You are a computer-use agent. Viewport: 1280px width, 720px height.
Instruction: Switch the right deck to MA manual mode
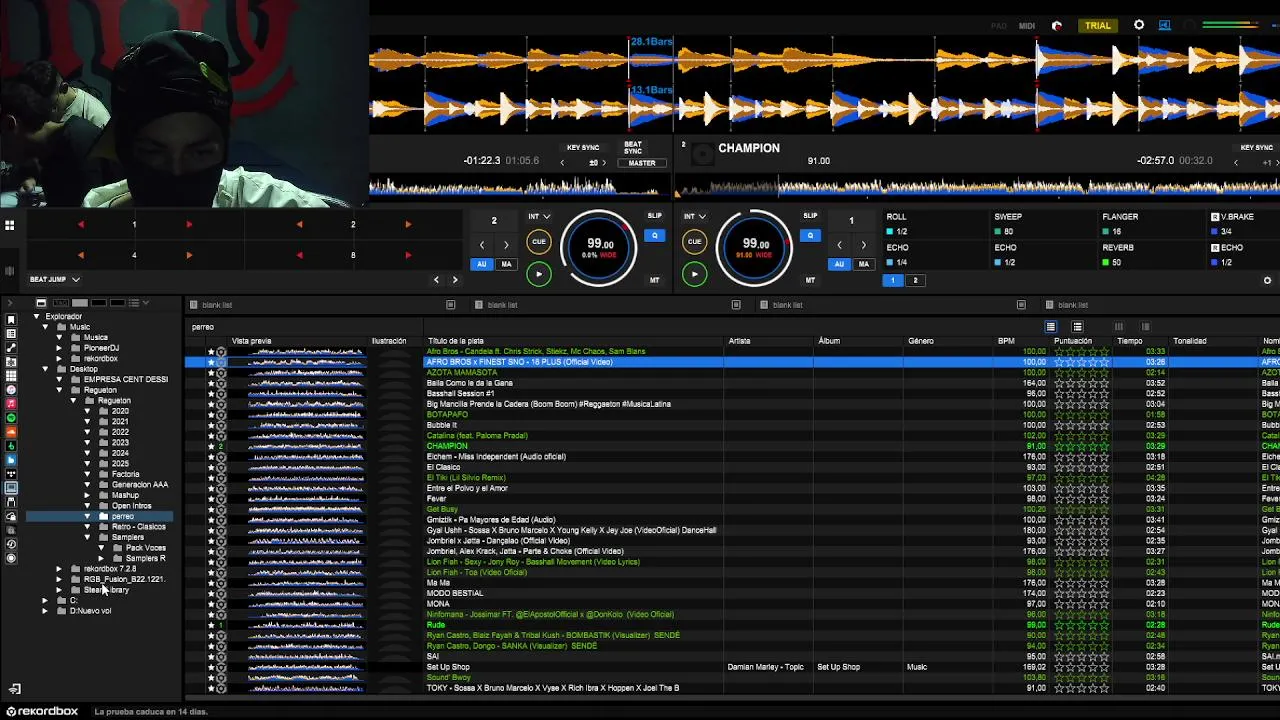tap(863, 264)
